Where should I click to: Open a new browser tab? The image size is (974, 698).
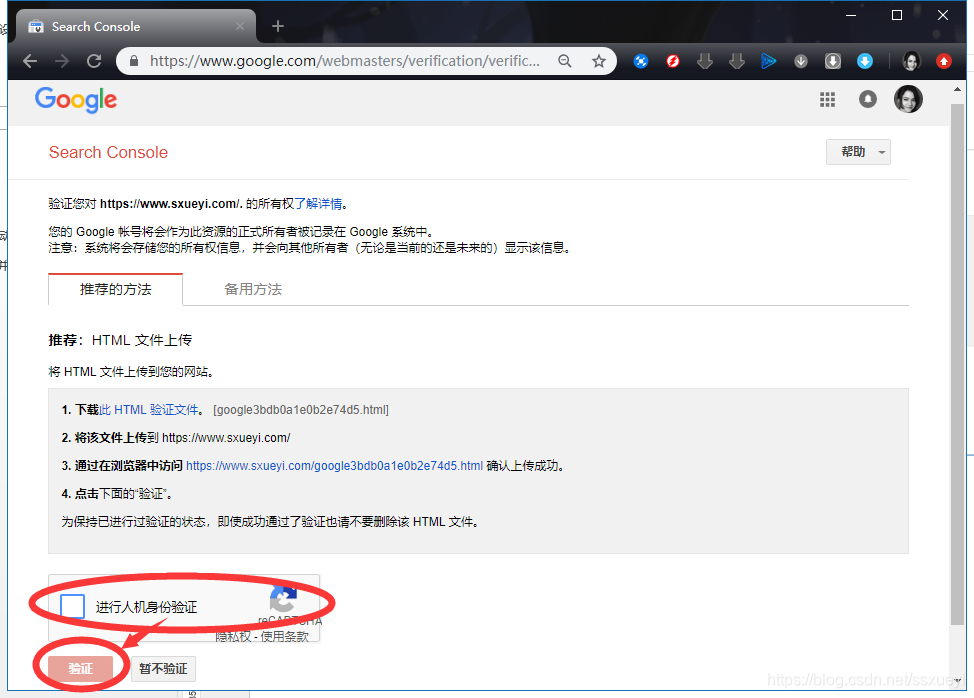(278, 26)
